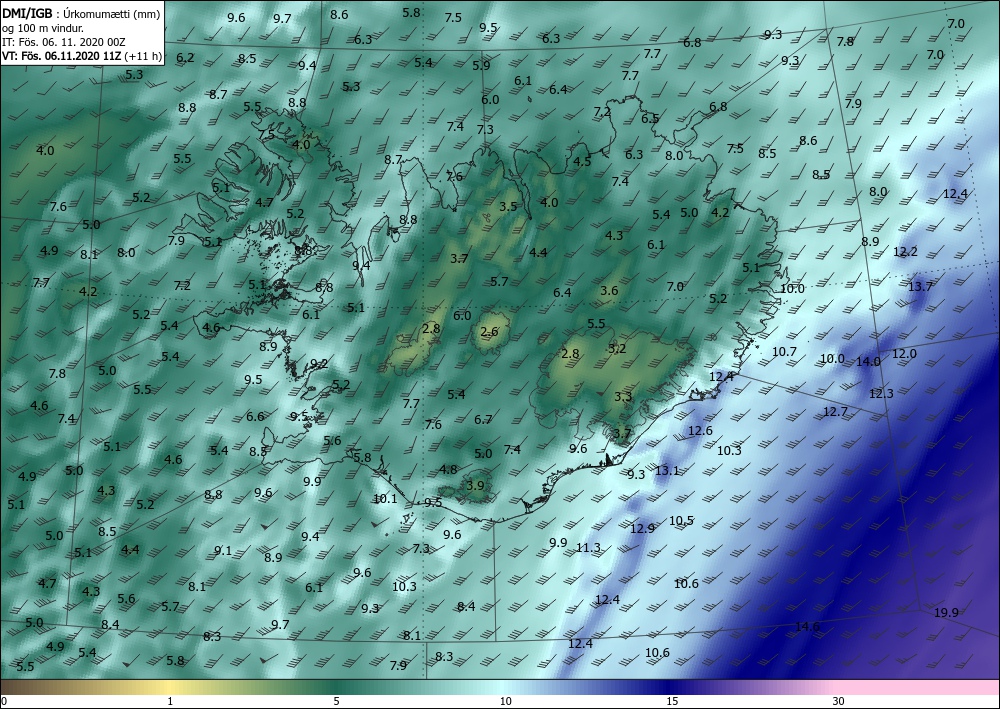Click the 11.3 value on the map
The image size is (1000, 709).
[x=588, y=548]
